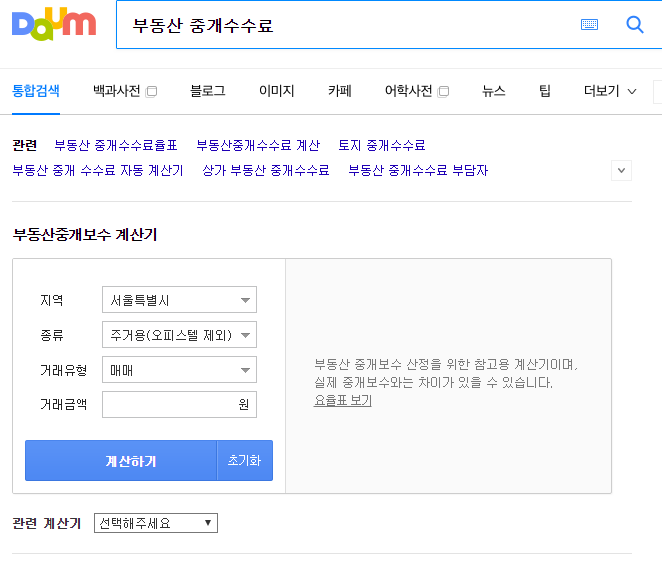Open the 관련 계산기 선택해주세요 dropdown
This screenshot has height=561, width=662.
[x=156, y=523]
